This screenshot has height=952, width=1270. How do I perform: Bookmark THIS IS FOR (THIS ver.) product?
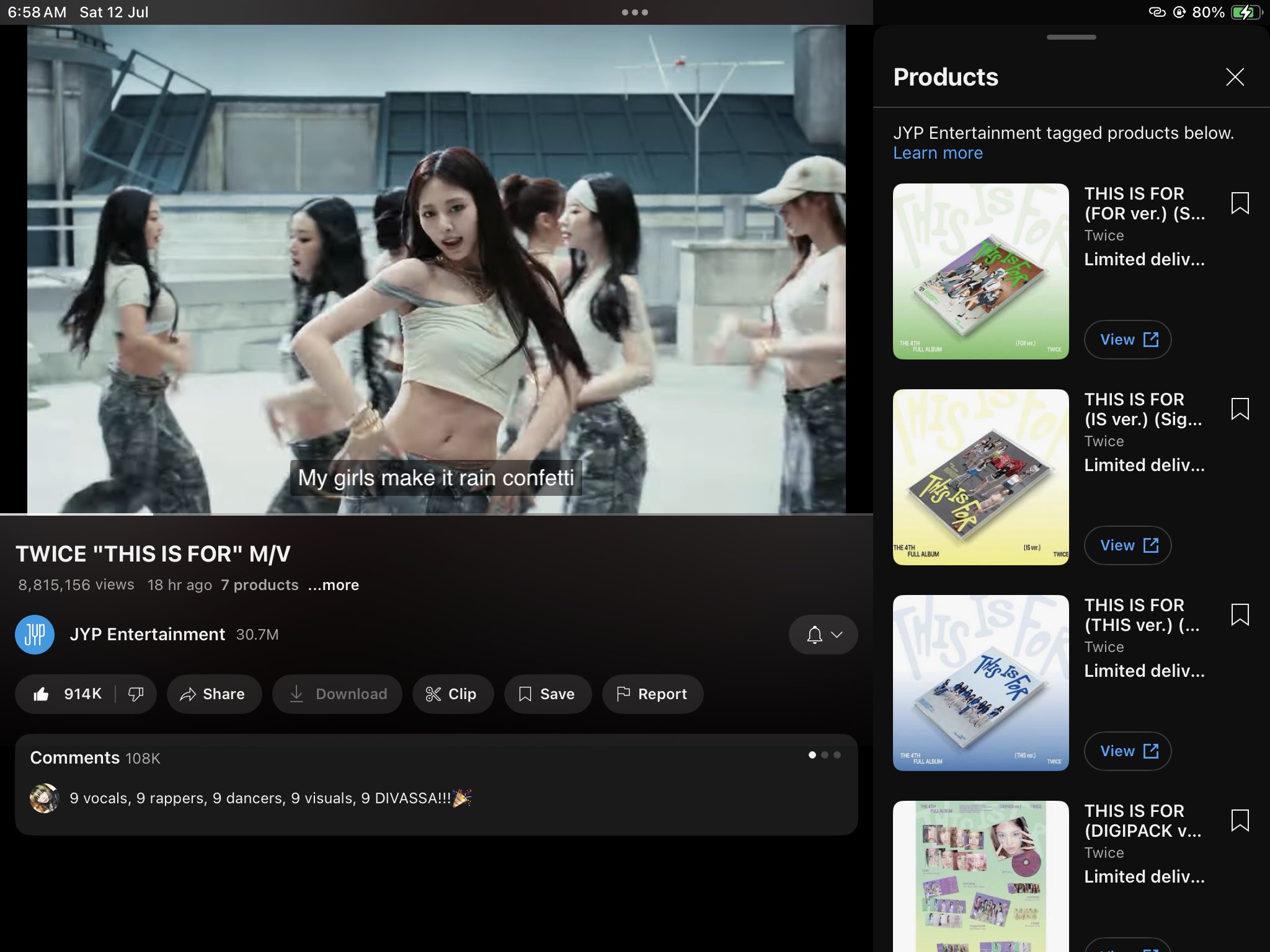[x=1240, y=615]
